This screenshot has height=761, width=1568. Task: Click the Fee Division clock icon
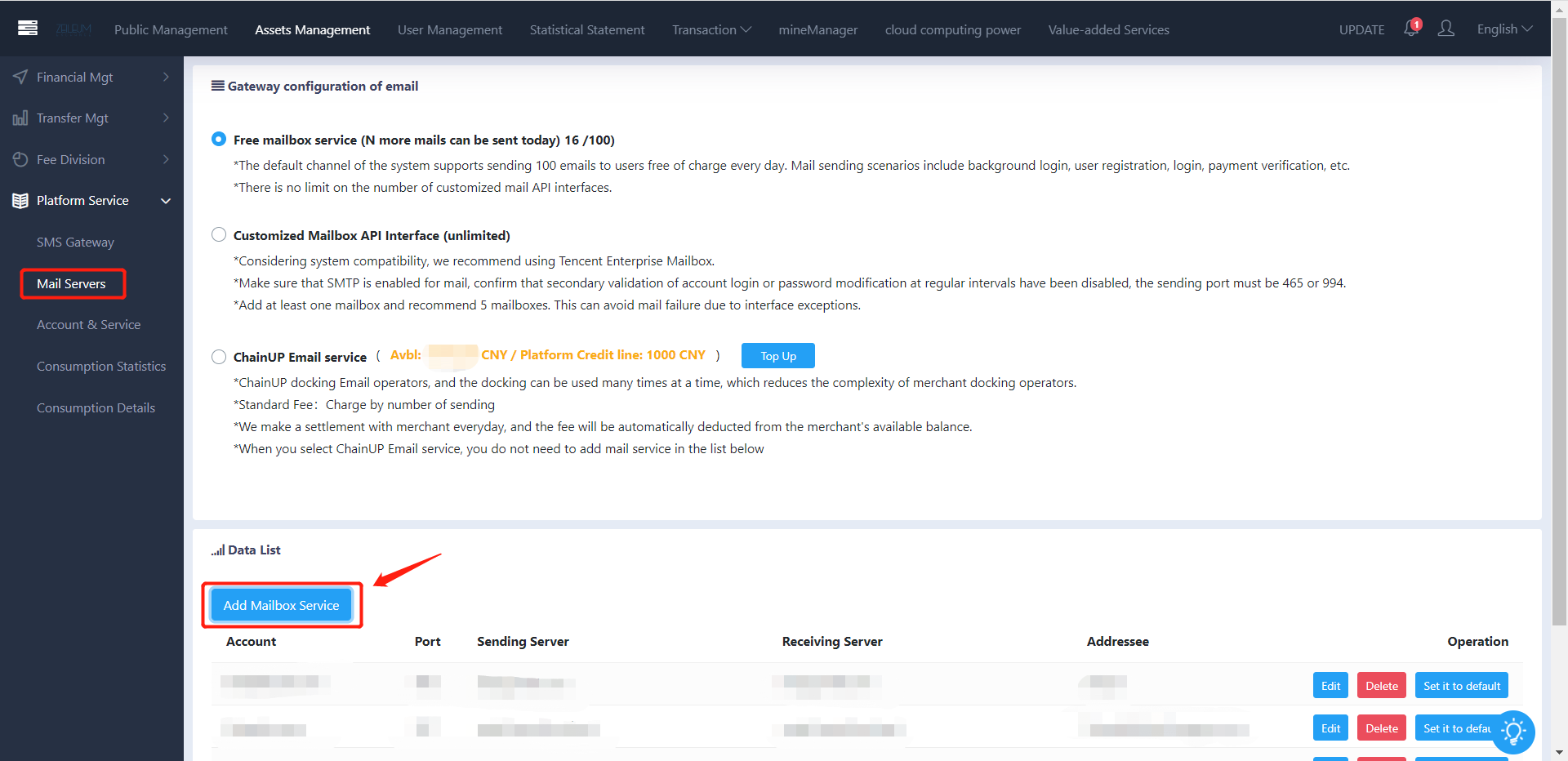(20, 160)
